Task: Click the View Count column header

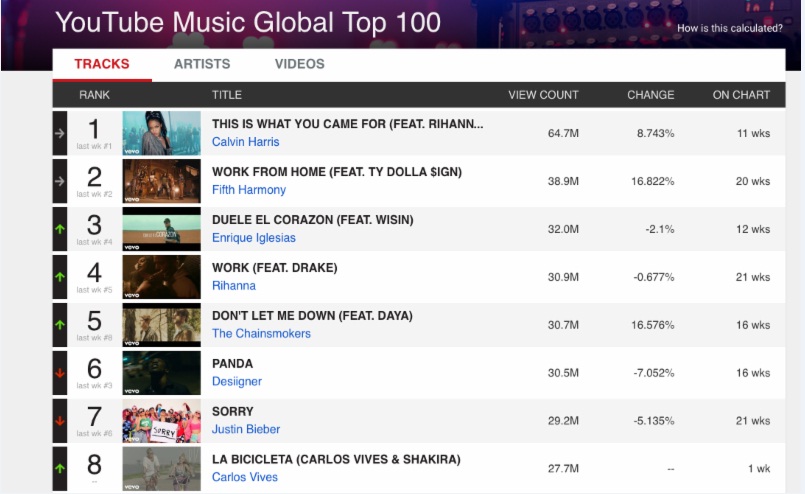Action: (x=543, y=95)
